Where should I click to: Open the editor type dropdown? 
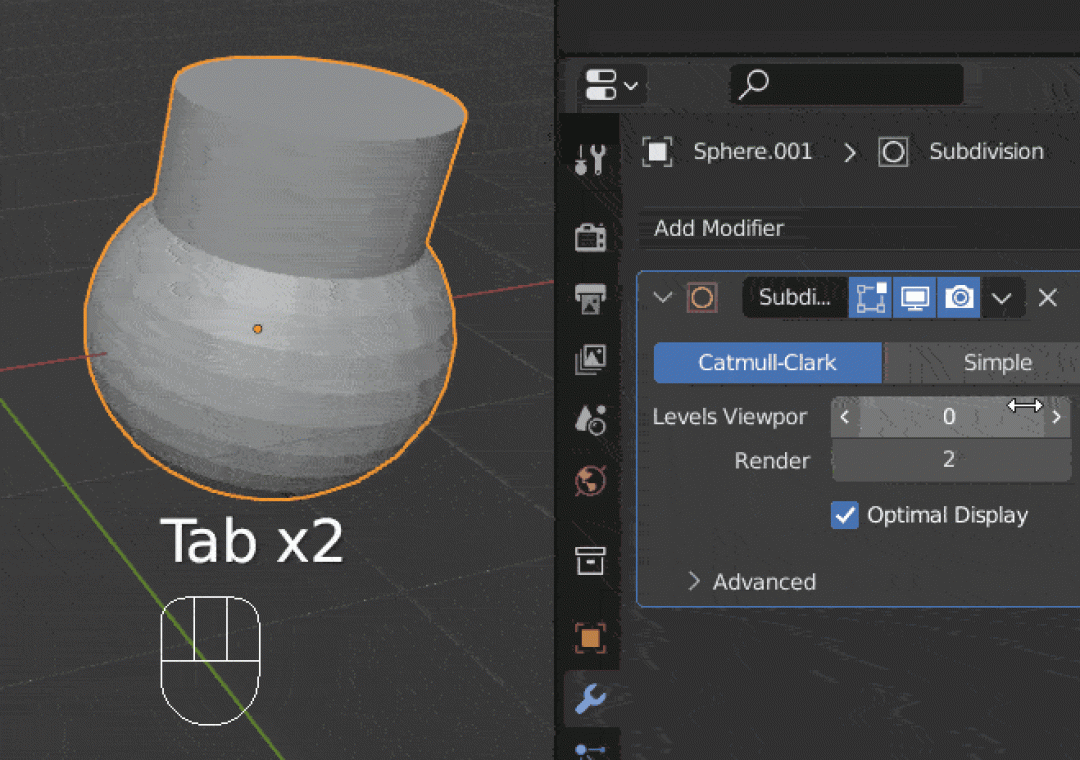click(611, 86)
